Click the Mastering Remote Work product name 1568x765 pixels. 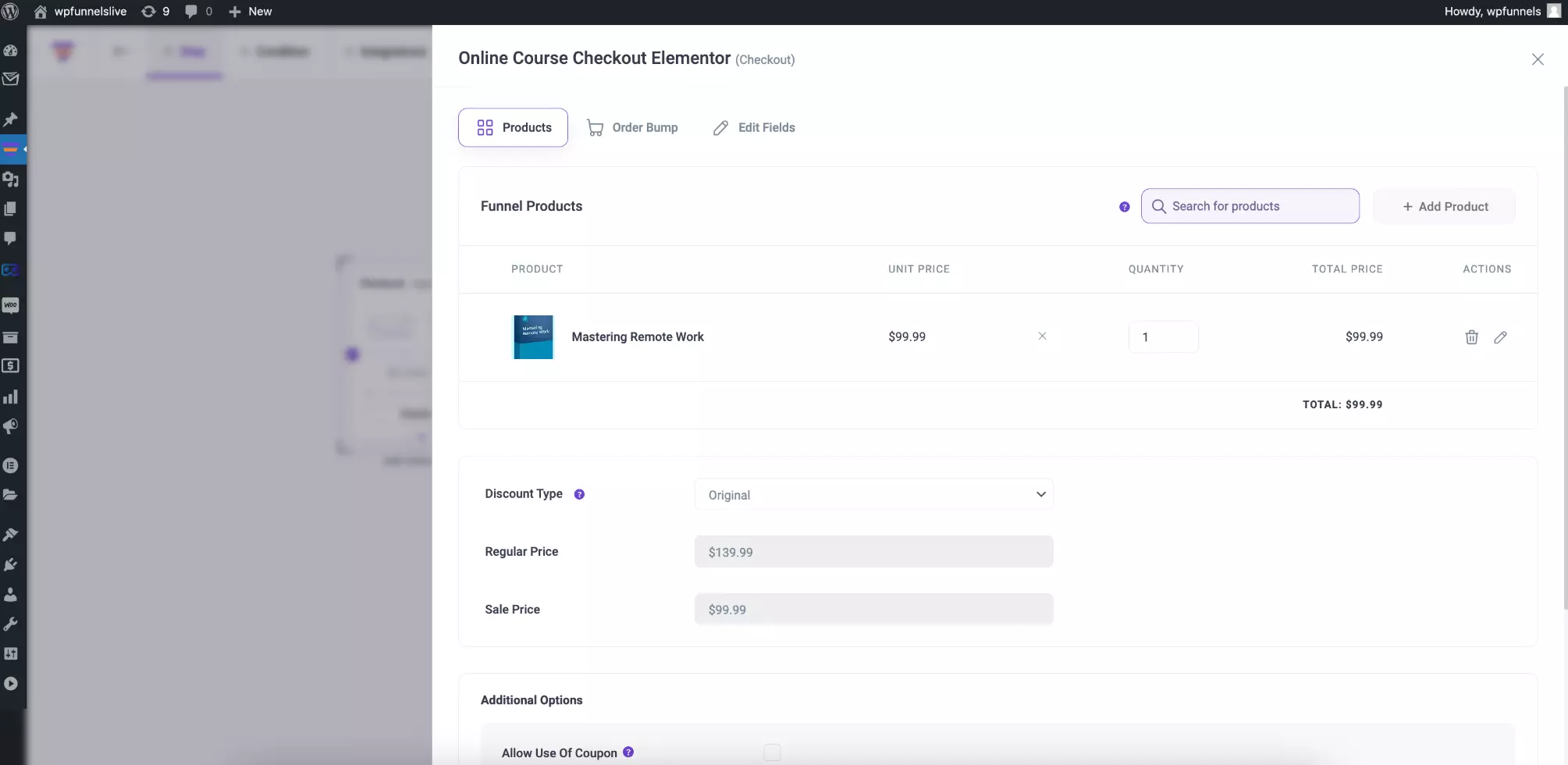pos(638,337)
